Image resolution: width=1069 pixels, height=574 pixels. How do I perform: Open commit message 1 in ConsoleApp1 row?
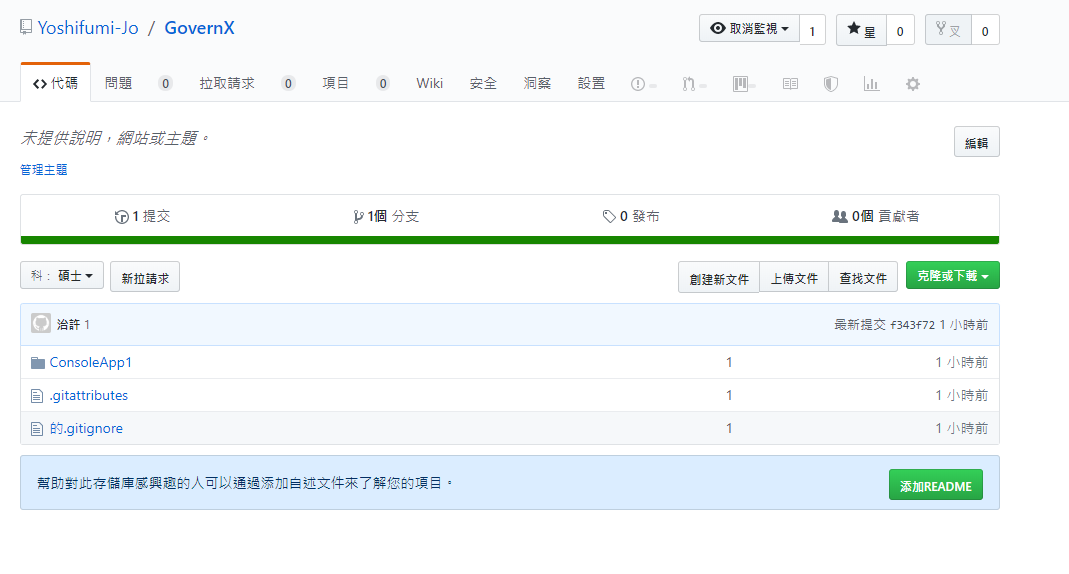pos(729,362)
